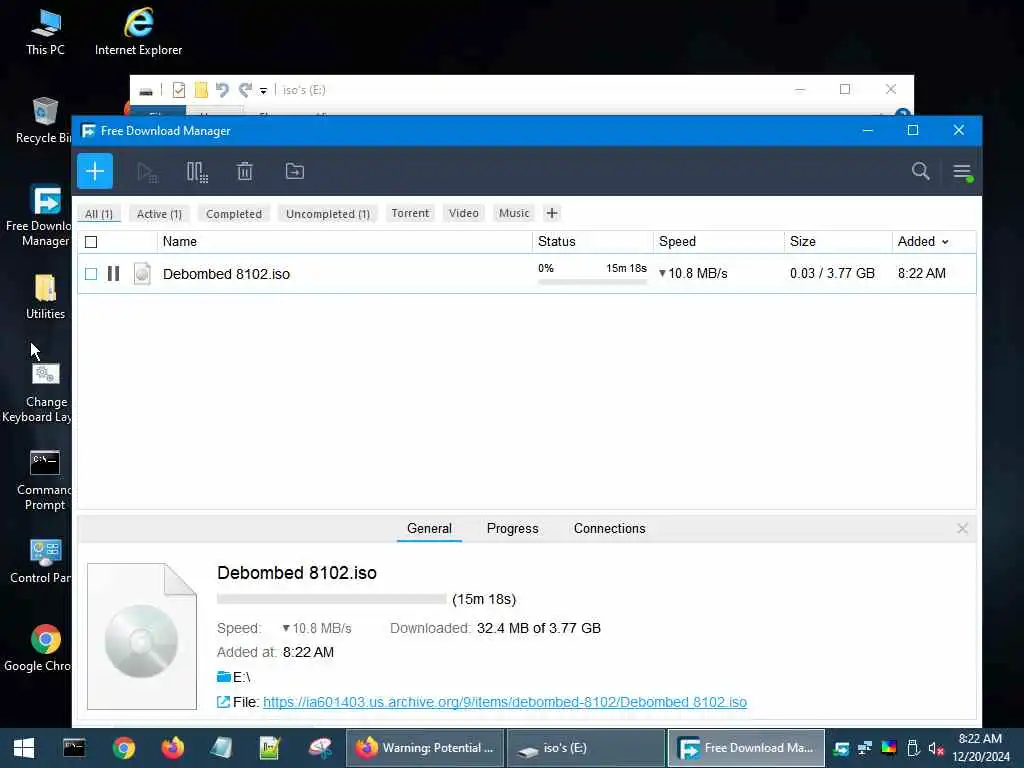Show the All (1) filter

(x=99, y=214)
